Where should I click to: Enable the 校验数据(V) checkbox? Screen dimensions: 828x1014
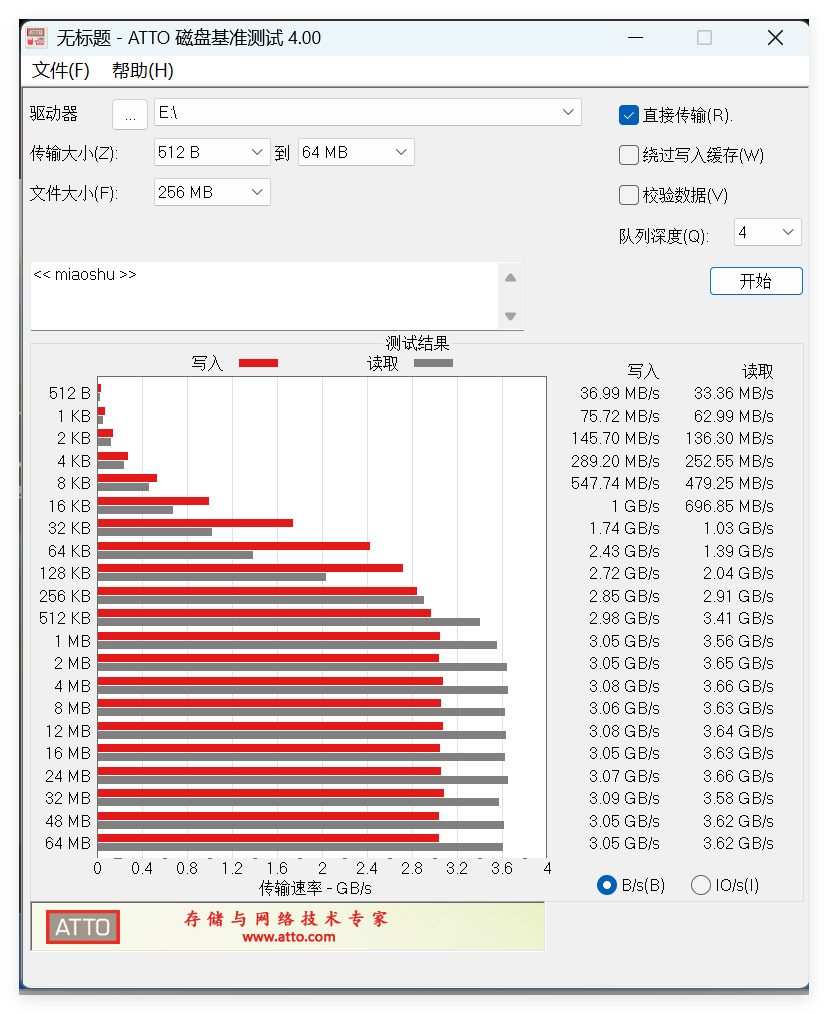point(629,195)
